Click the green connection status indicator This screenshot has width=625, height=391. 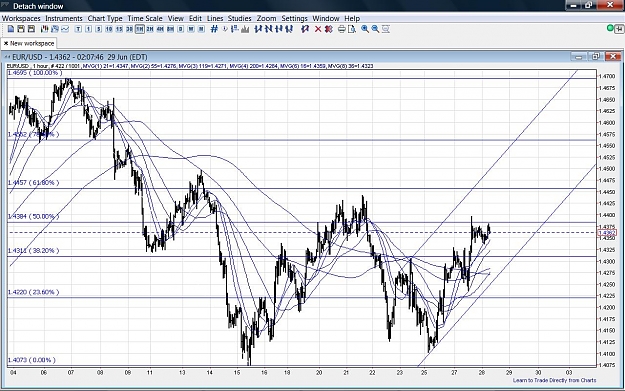click(x=610, y=28)
